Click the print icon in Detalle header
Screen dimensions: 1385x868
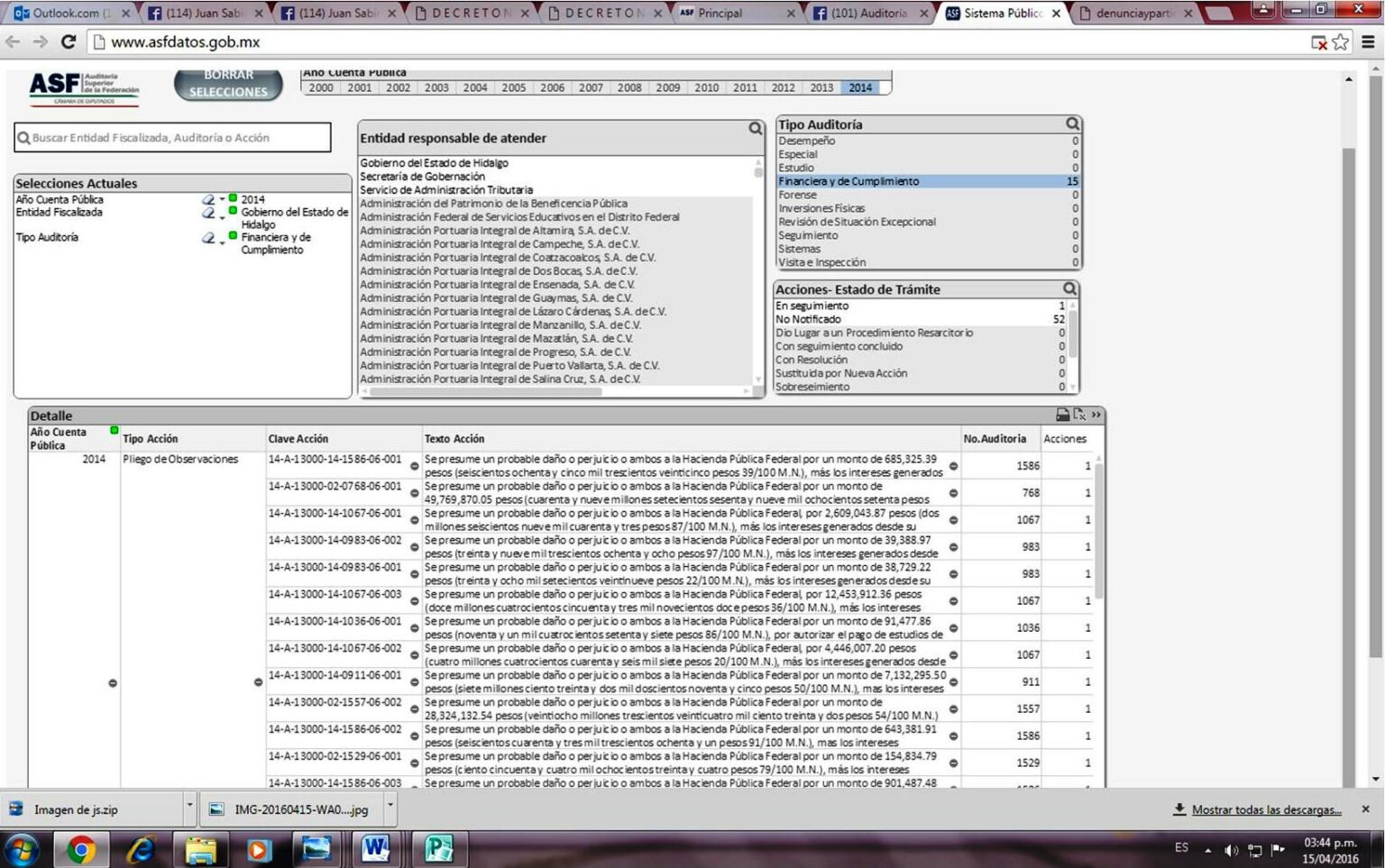click(x=1063, y=415)
